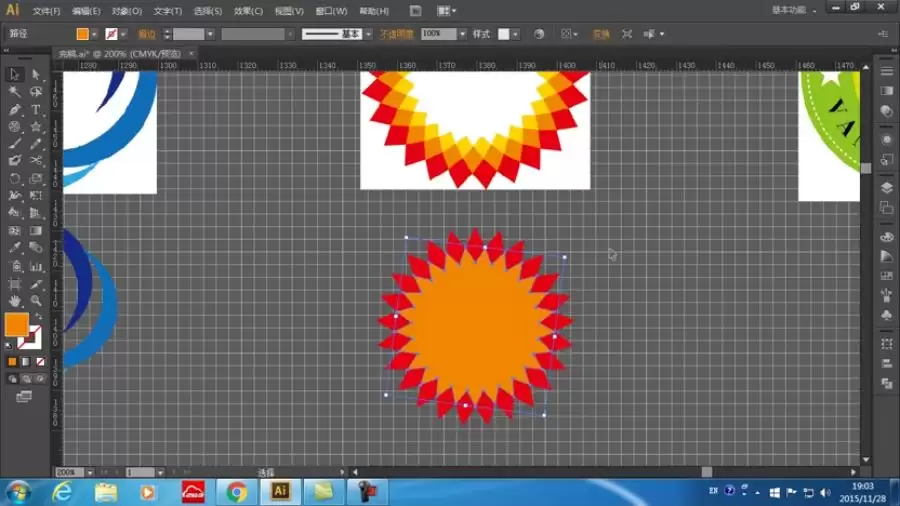The image size is (900, 506).
Task: Switch to the 完稿.ai document tab
Action: click(119, 54)
